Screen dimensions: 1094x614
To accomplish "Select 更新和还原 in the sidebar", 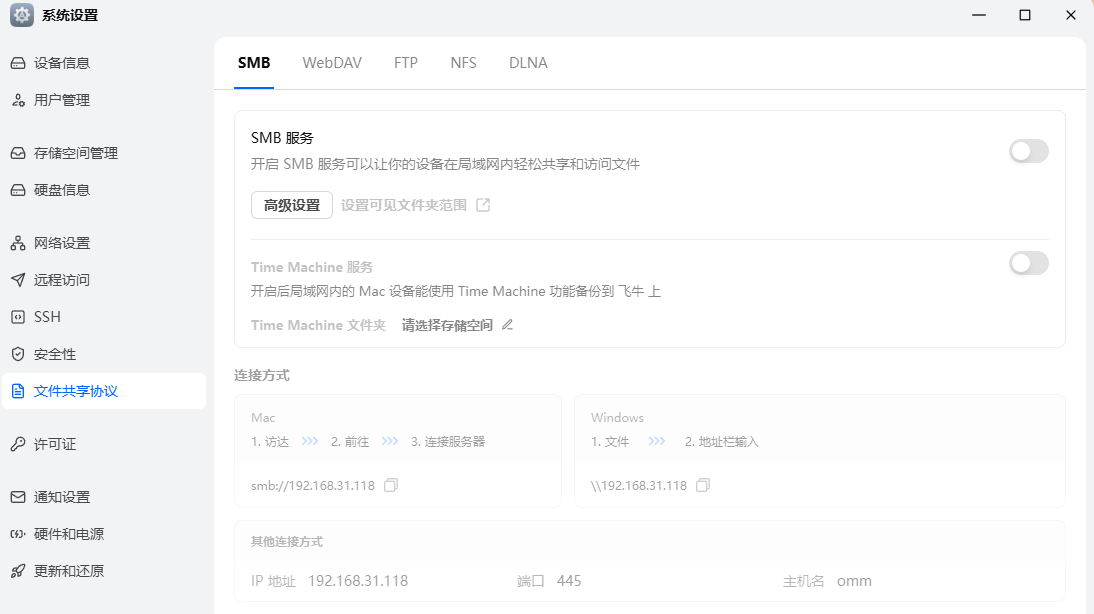I will 63,570.
